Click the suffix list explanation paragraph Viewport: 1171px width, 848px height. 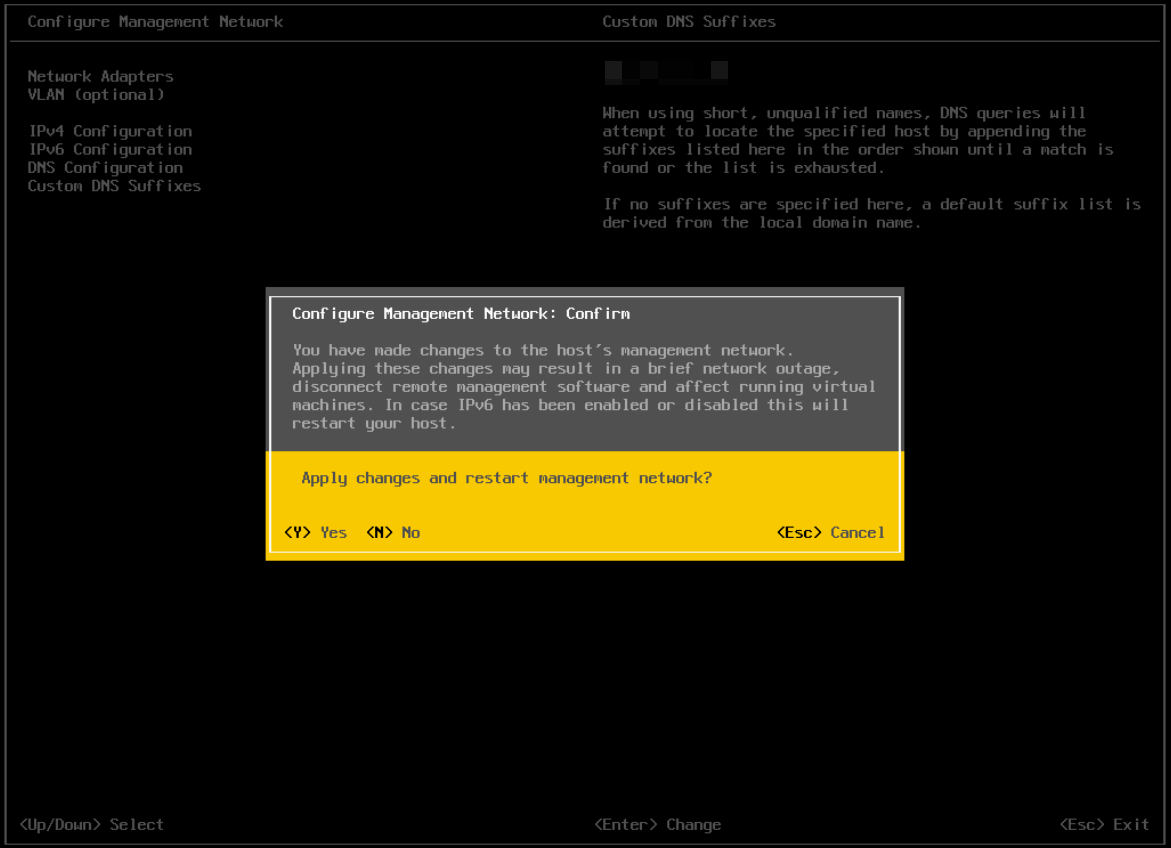click(855, 140)
